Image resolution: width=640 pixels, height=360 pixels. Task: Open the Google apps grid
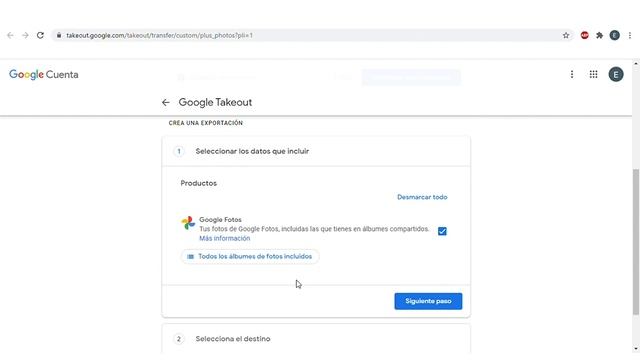click(593, 74)
